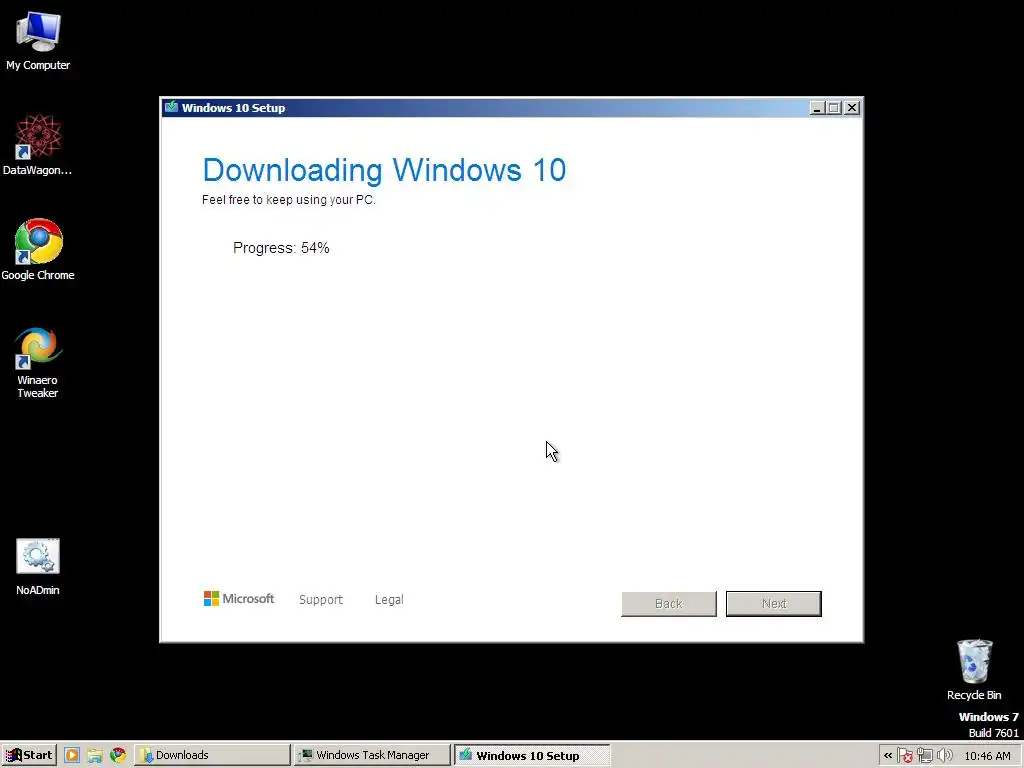Close the Windows 10 Setup window
1024x768 pixels.
click(x=852, y=108)
